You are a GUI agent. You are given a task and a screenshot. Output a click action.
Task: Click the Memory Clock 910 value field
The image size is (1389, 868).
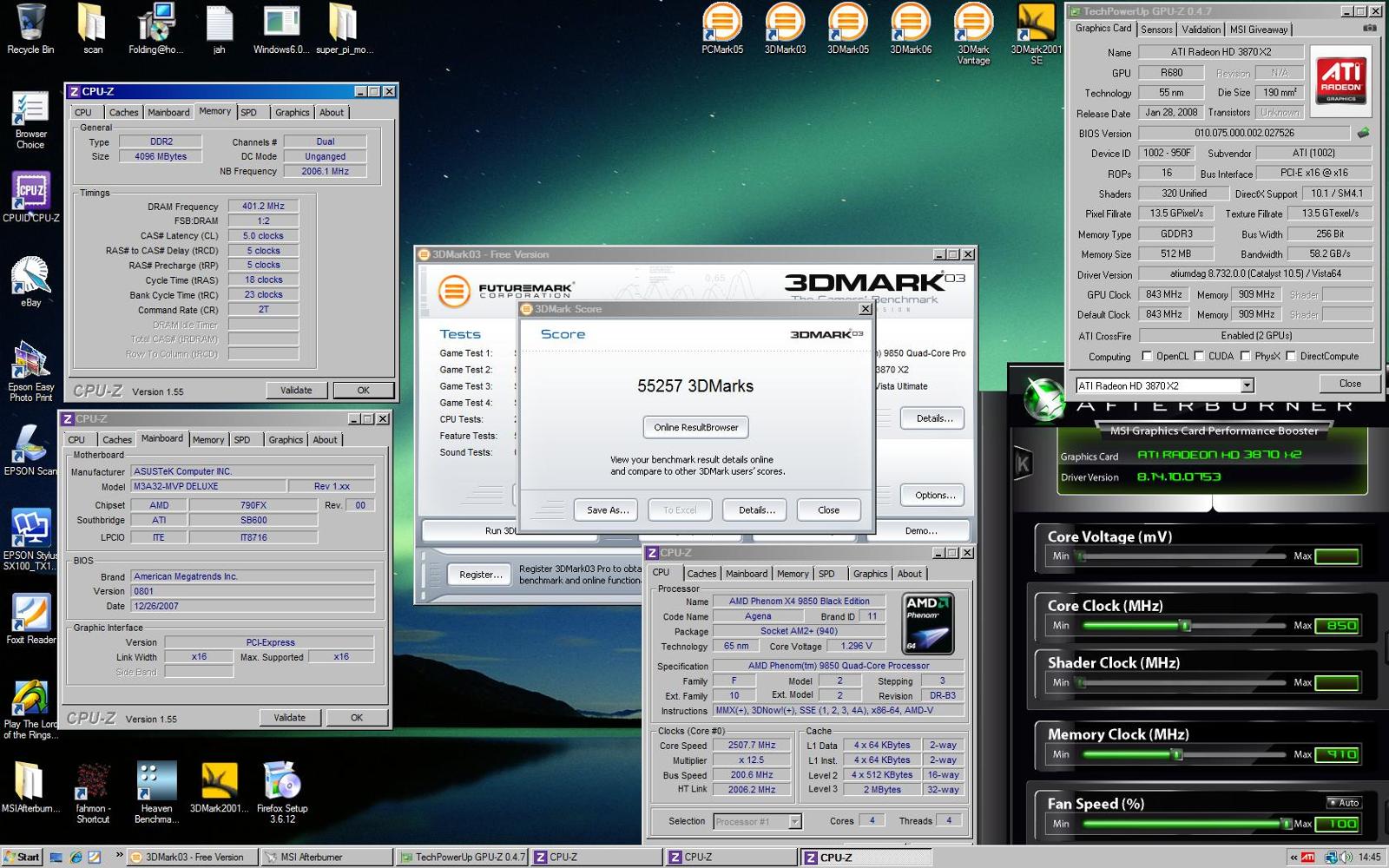(x=1337, y=754)
